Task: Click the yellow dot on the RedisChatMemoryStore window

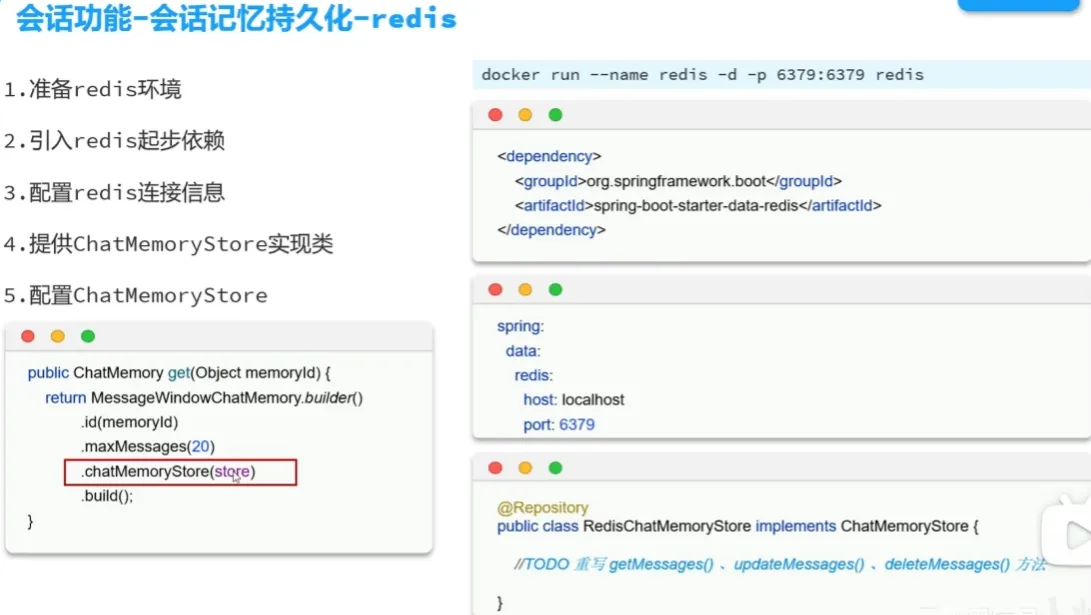Action: (x=525, y=468)
